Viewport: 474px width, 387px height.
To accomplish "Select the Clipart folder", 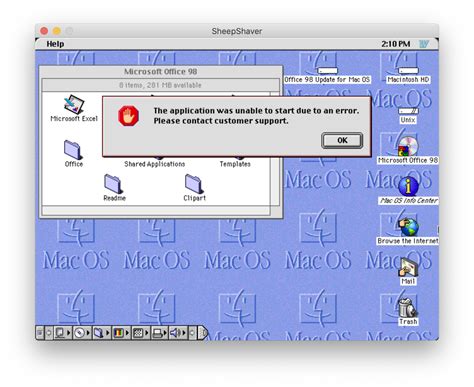I will (x=194, y=184).
